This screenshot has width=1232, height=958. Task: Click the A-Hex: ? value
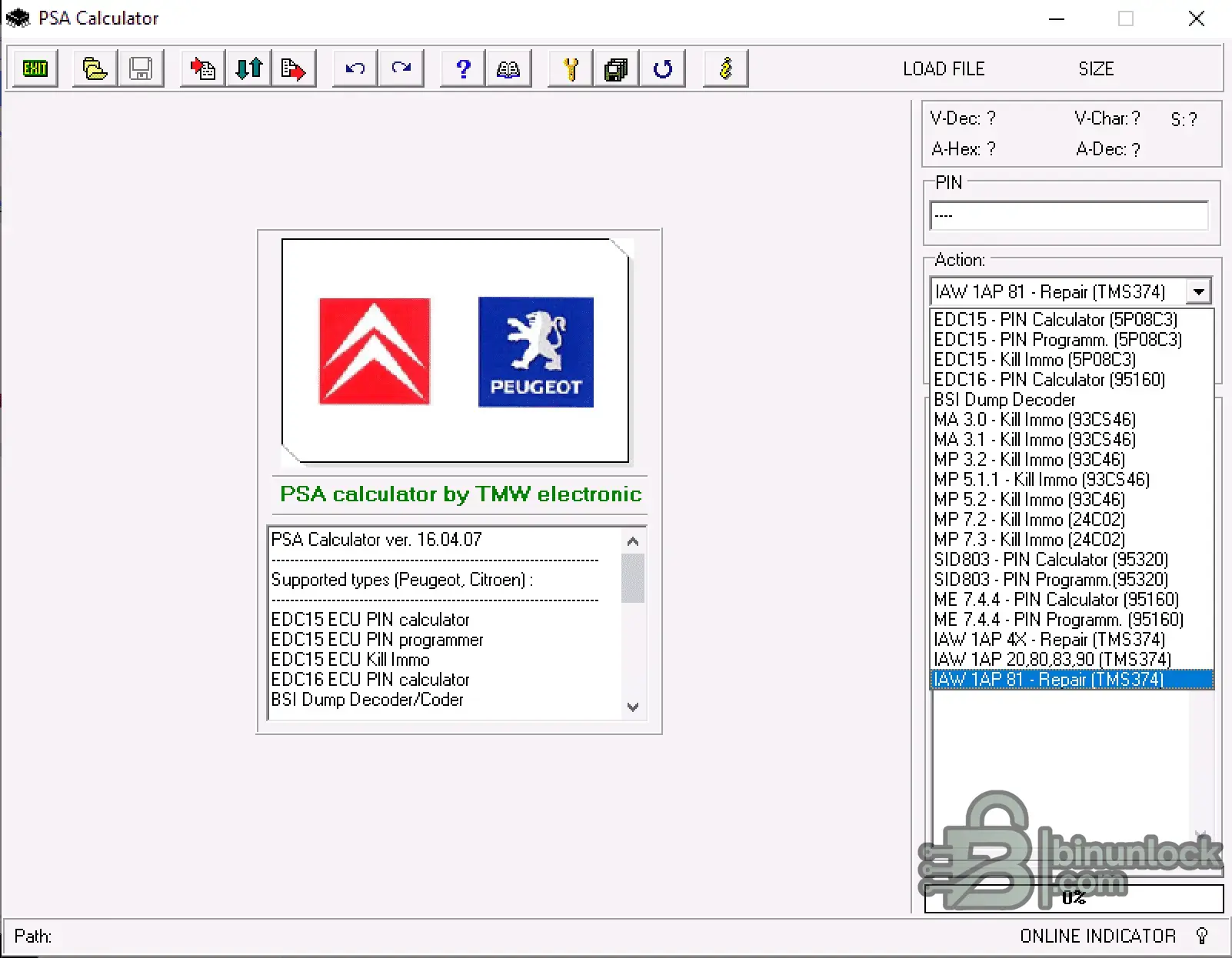tap(964, 148)
